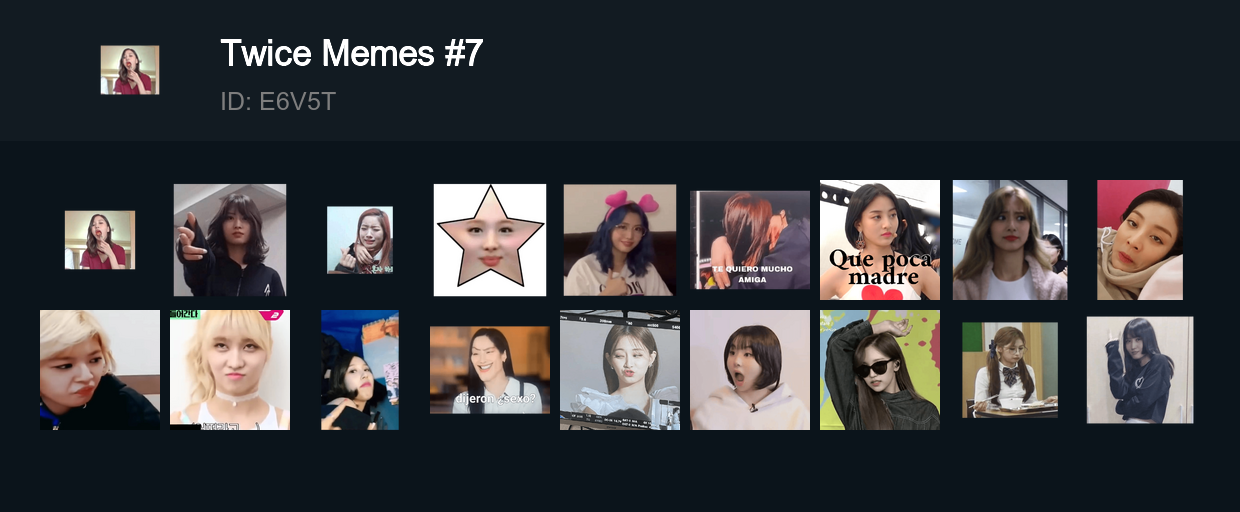Choose the star-shaped face sticker
Screen dimensions: 1240x512
point(490,240)
